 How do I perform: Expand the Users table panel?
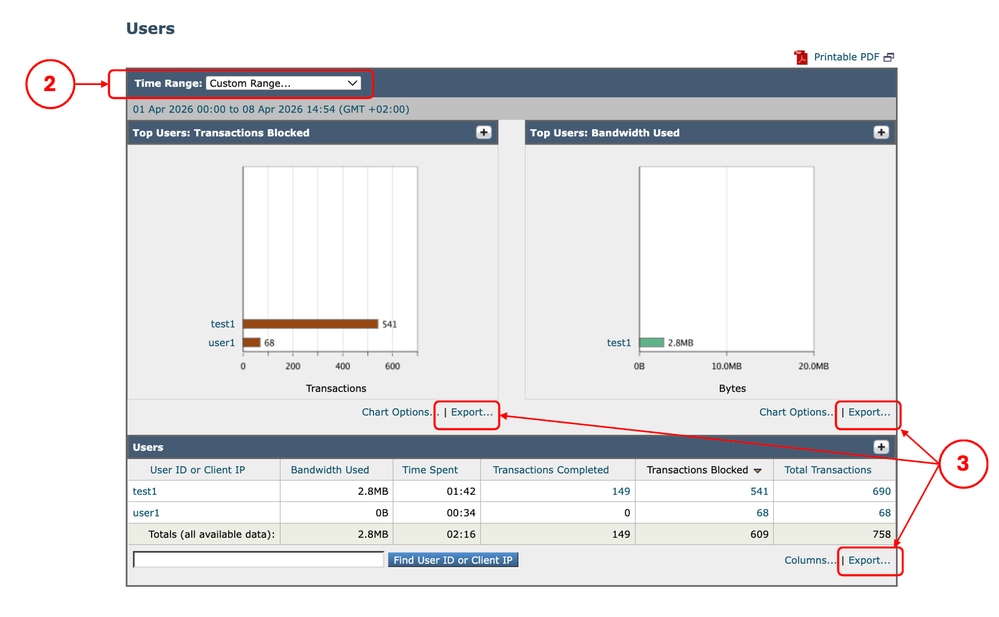(880, 446)
